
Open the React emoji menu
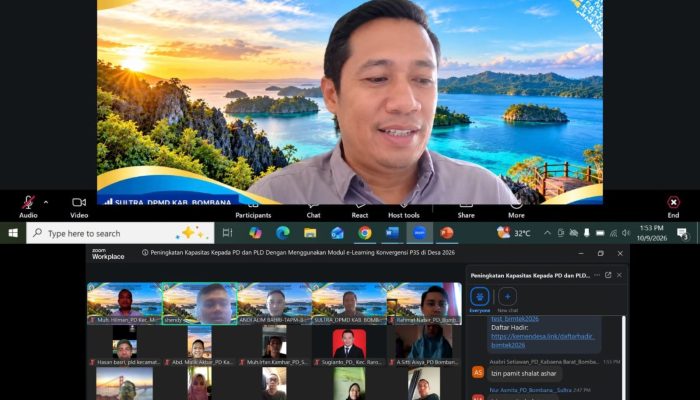[360, 212]
